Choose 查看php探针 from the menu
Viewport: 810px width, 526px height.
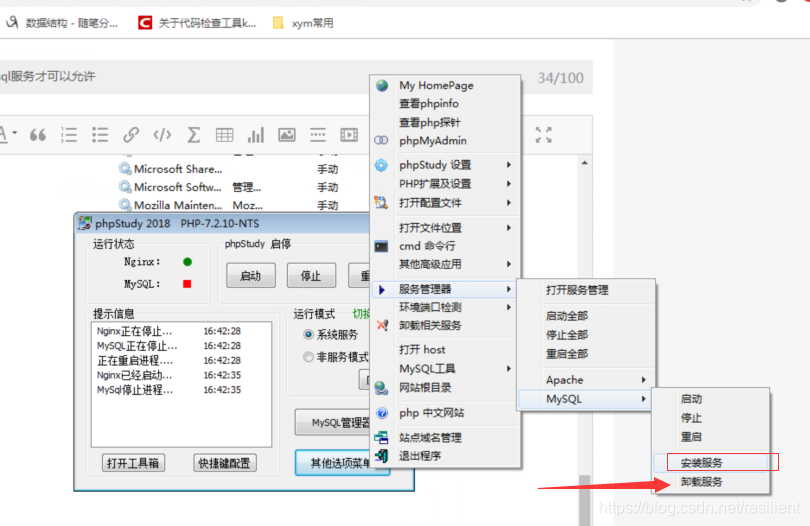pos(430,122)
